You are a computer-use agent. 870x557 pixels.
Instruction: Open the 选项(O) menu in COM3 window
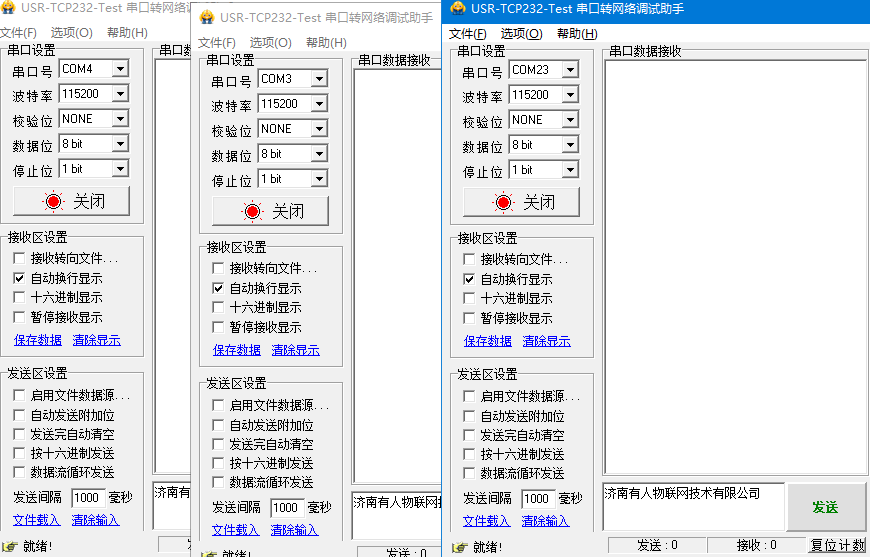pyautogui.click(x=270, y=43)
